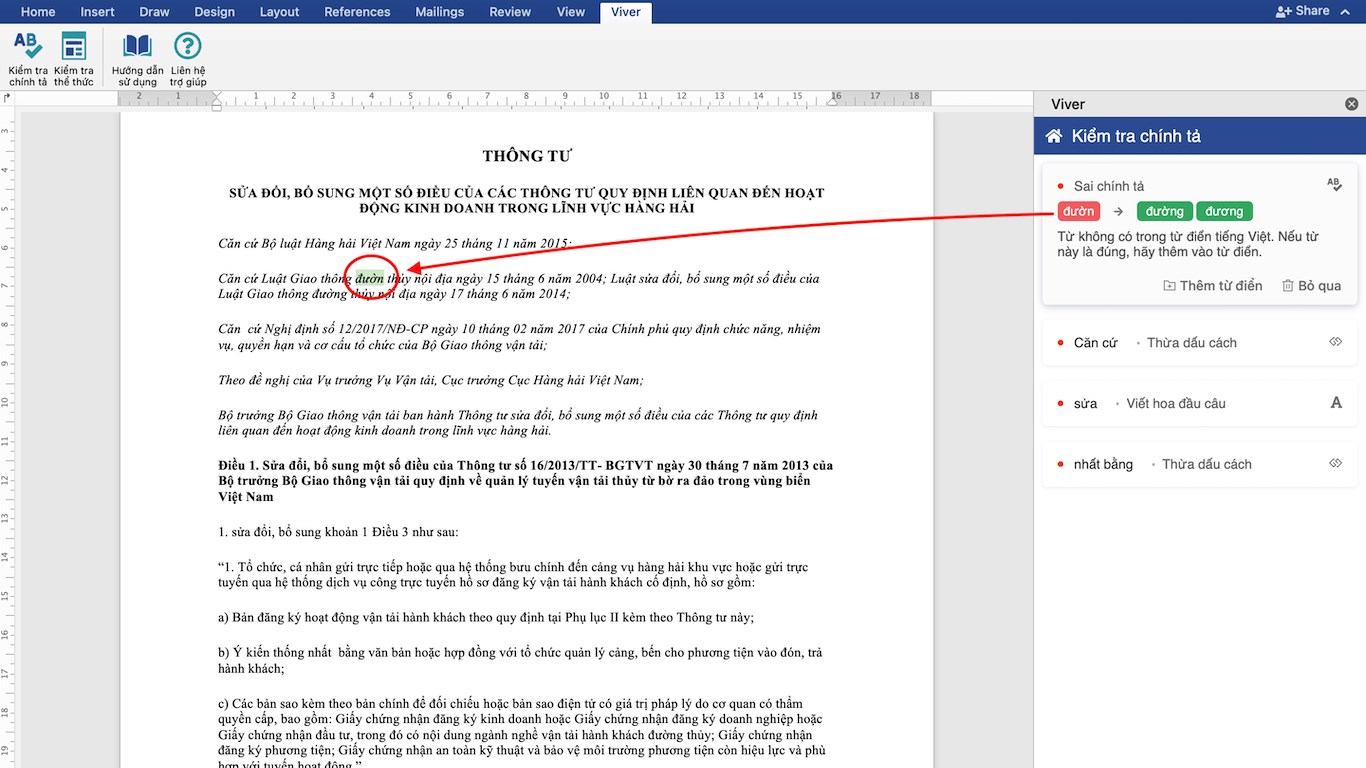Open Liên hệ trợ giúp help contact
1366x768 pixels.
click(188, 59)
